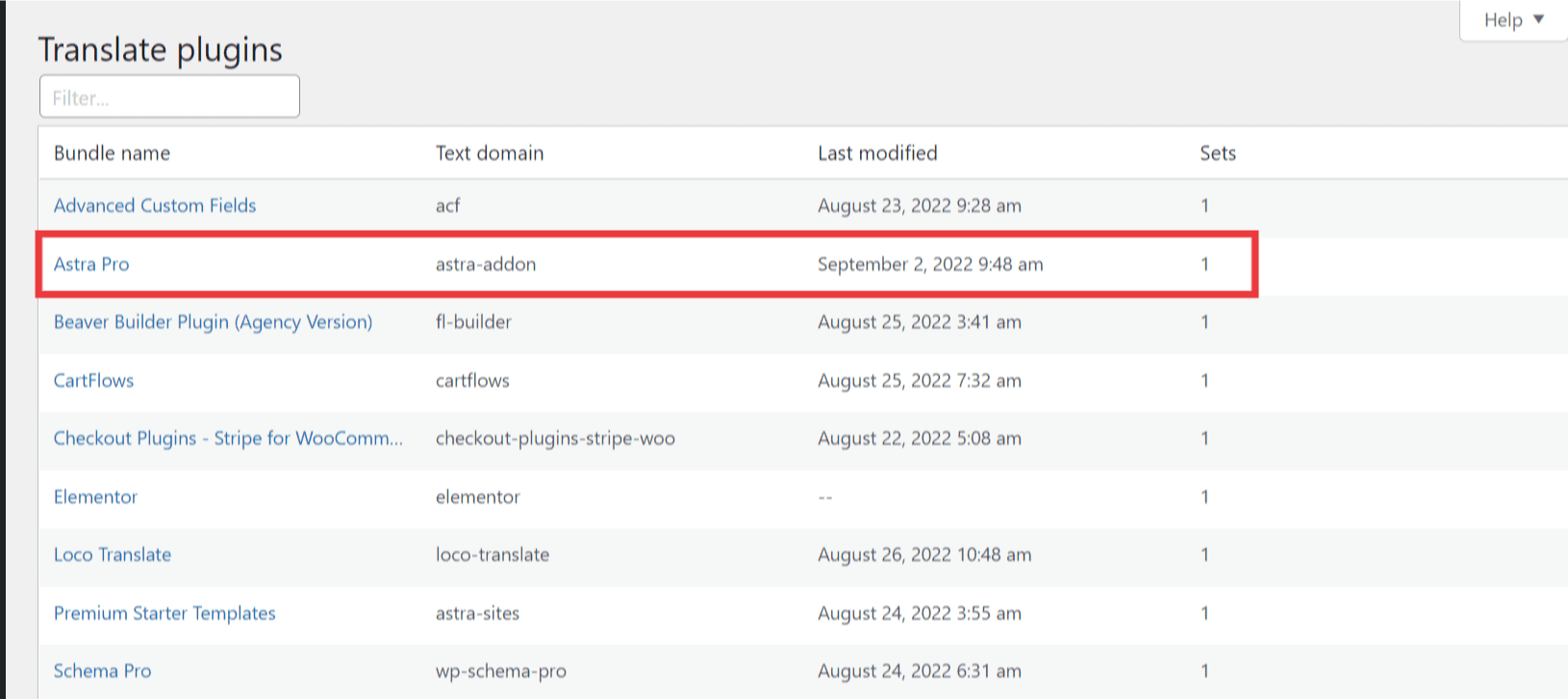Sort by Text domain column header
The image size is (1568, 699).
(490, 153)
